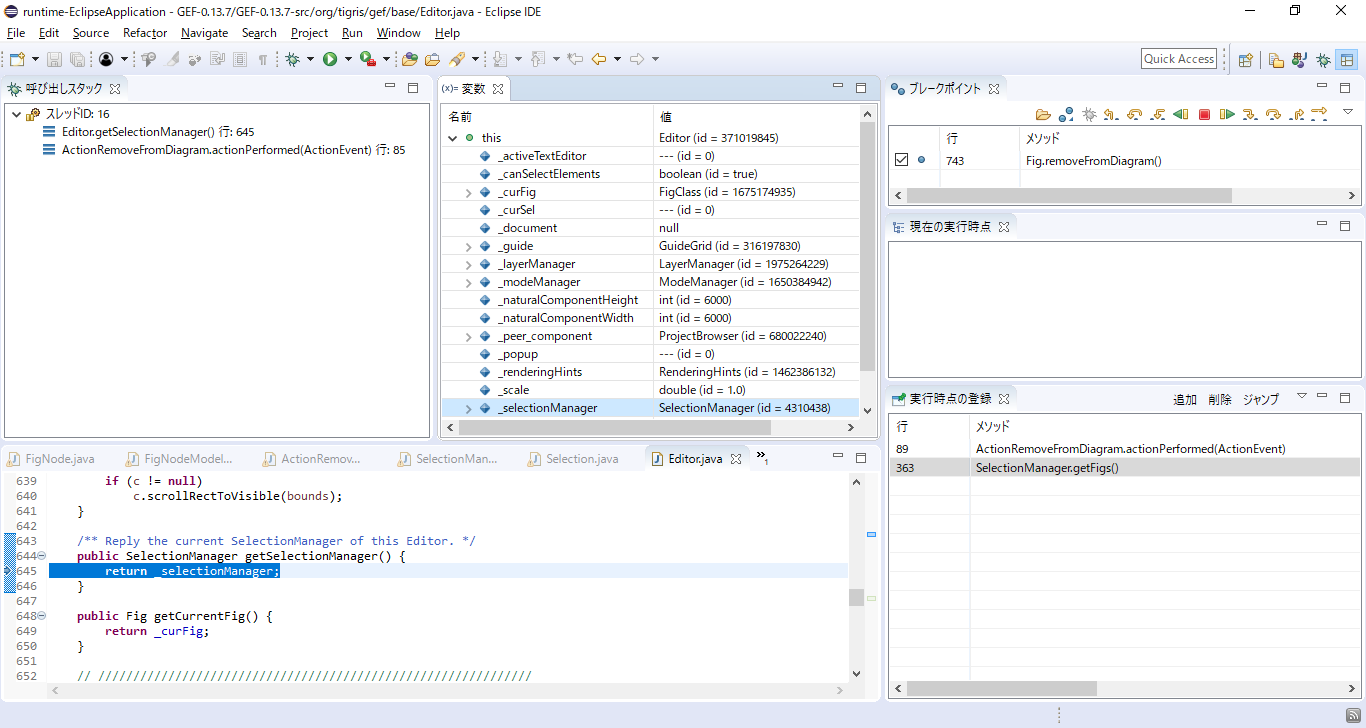This screenshot has width=1366, height=728.
Task: Open the Navigate menu
Action: (205, 33)
